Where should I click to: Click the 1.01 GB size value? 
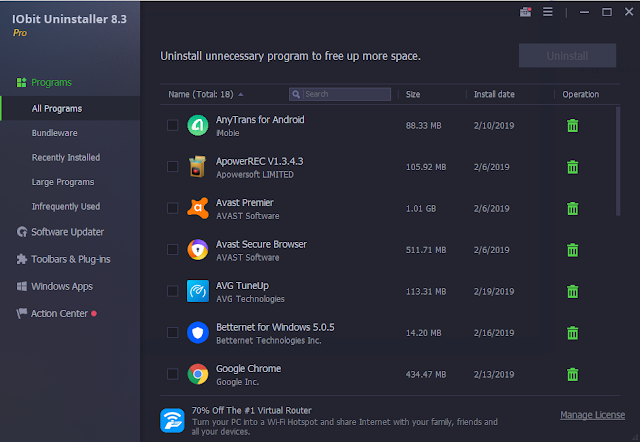421,209
